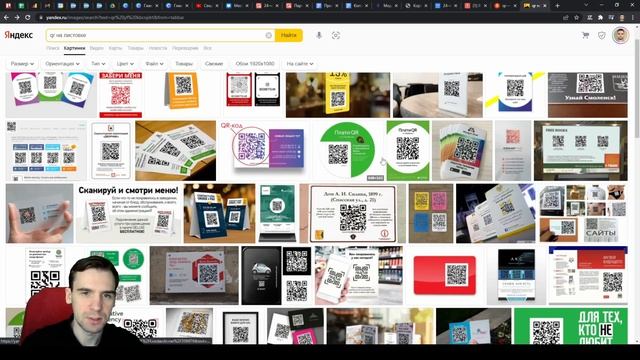Viewport: 640px width, 360px height.
Task: Click the Найти search button
Action: click(289, 36)
